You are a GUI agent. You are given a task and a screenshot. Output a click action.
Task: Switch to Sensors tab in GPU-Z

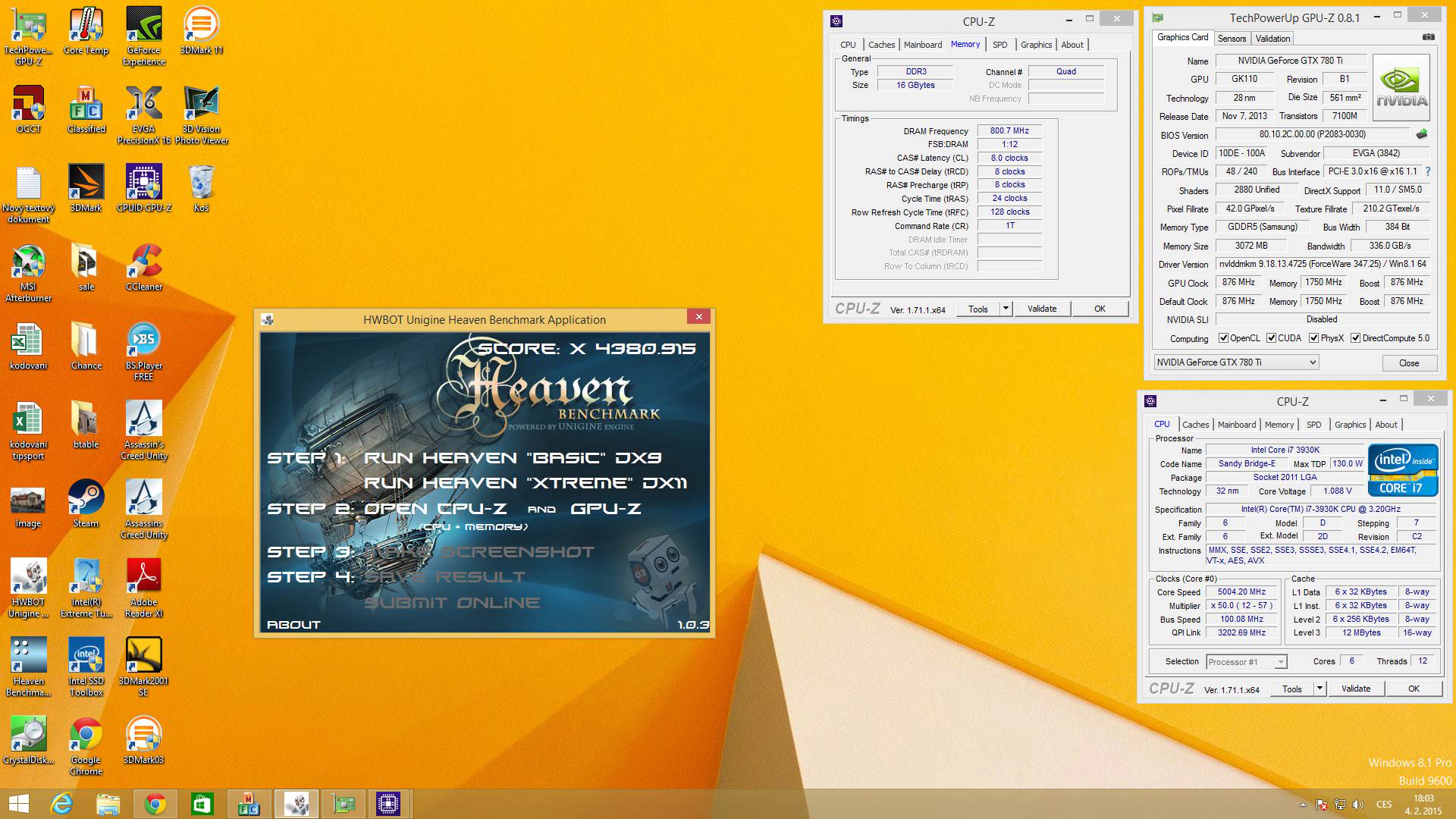click(x=1232, y=38)
